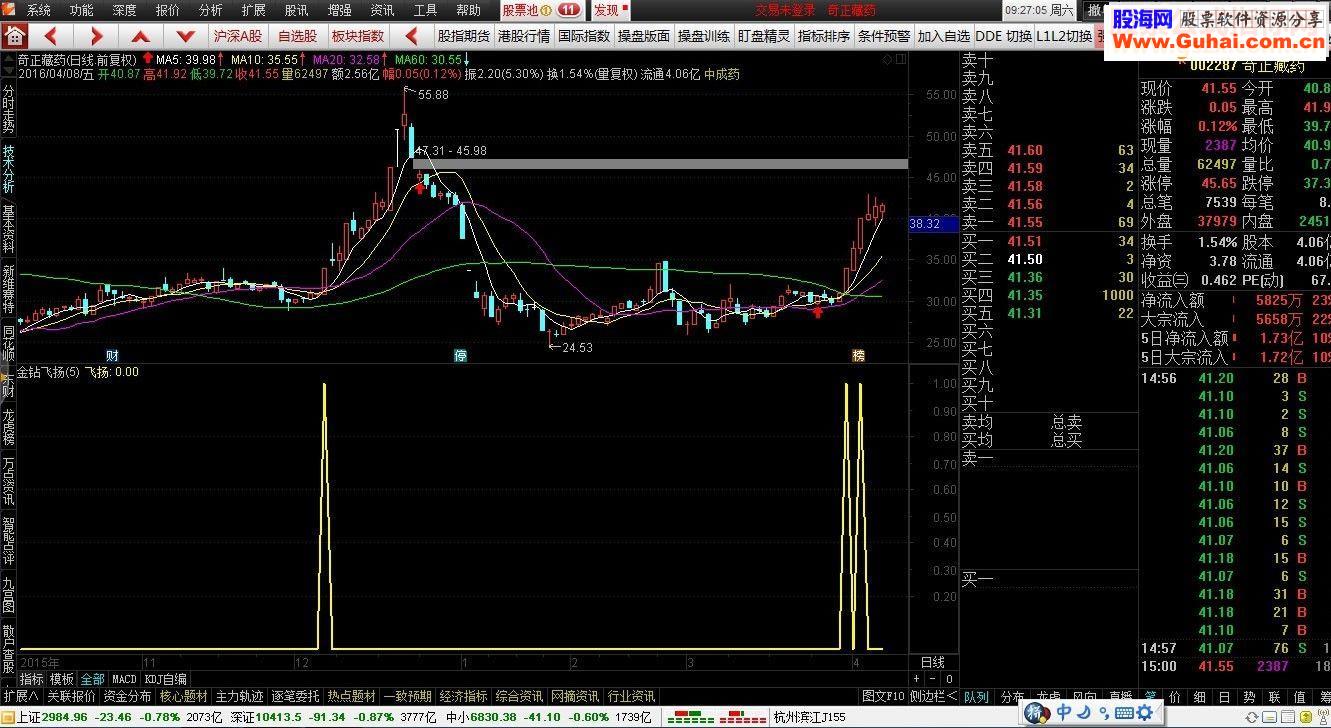Open the 功能 menu
1331x728 pixels.
click(82, 10)
